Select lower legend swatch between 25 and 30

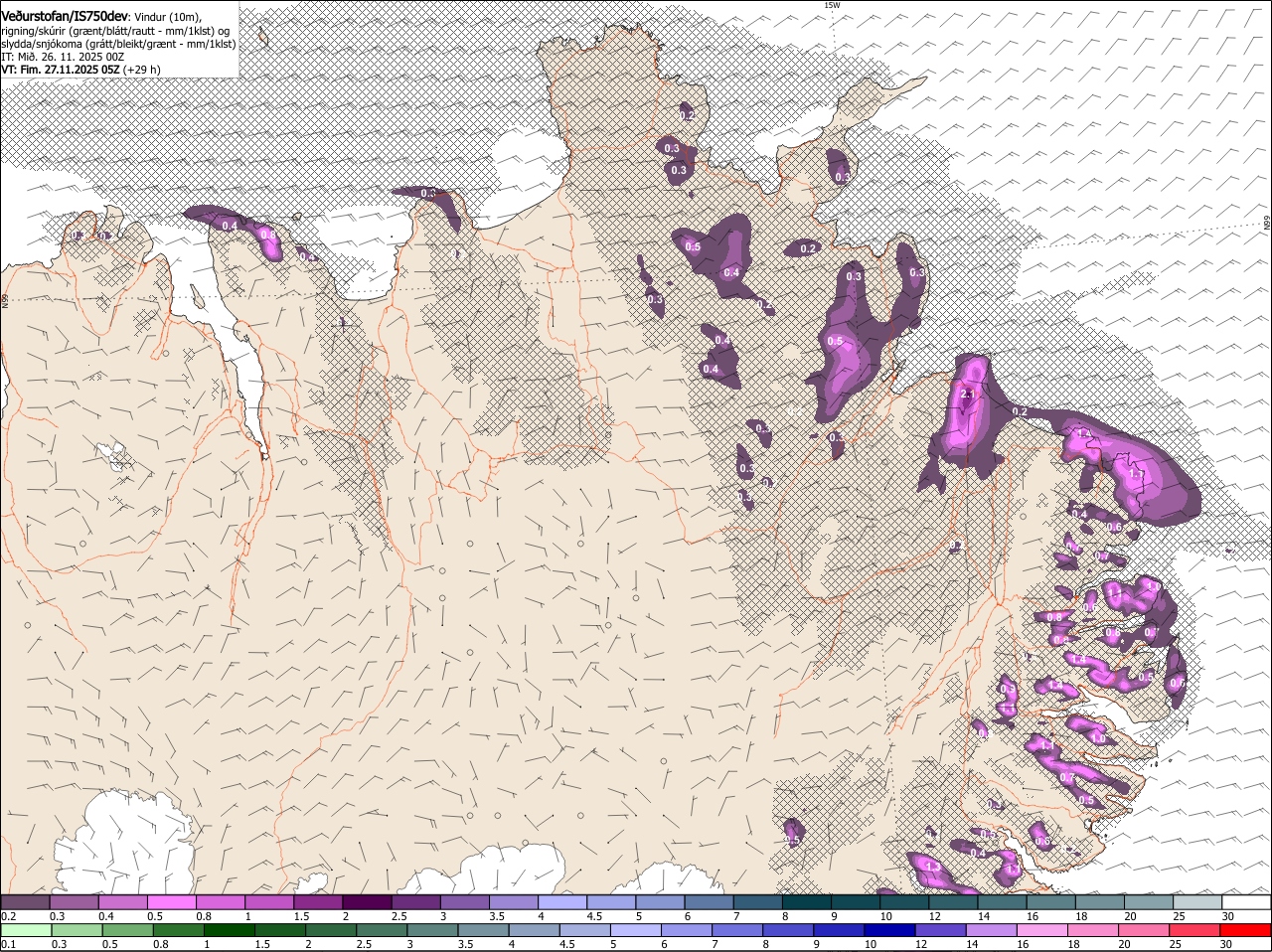point(1192,930)
